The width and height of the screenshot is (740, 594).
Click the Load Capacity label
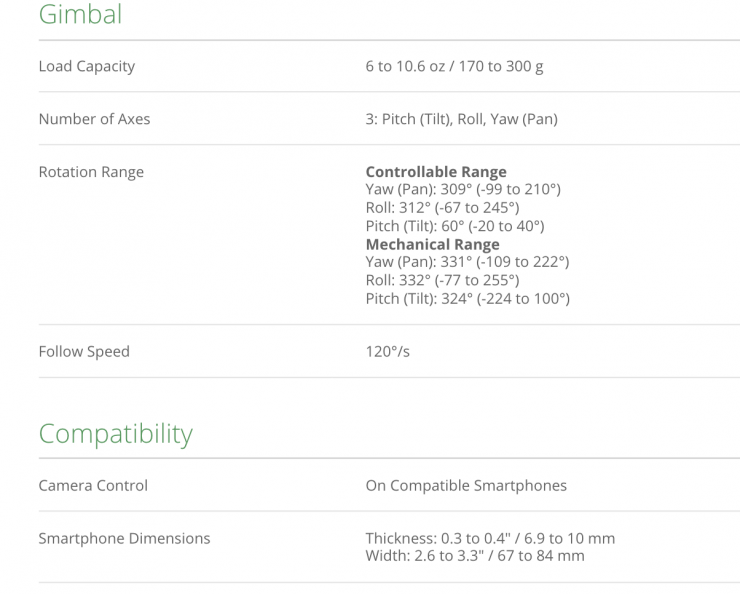[86, 67]
